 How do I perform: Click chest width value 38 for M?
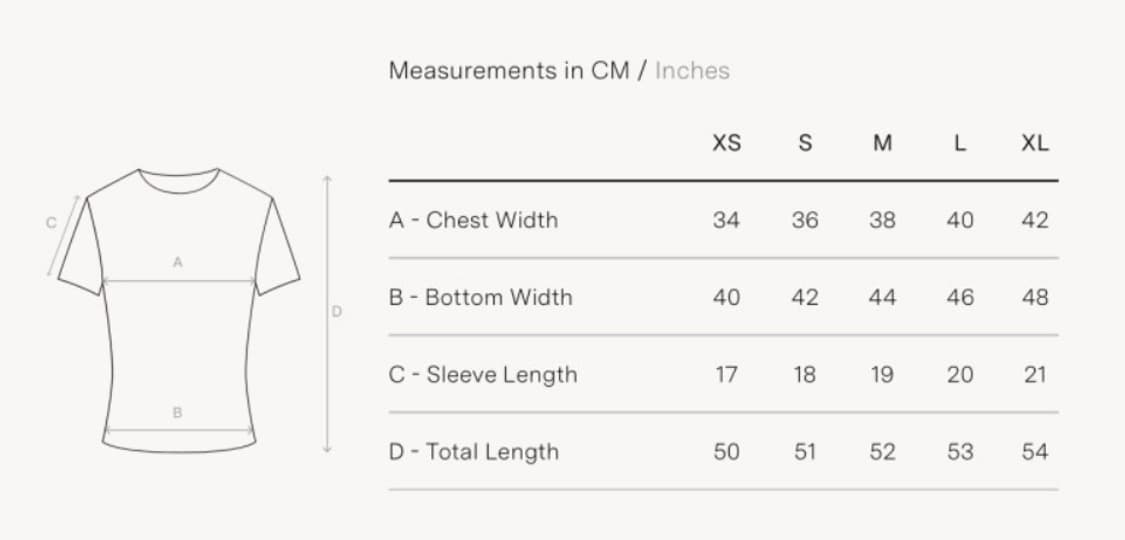pyautogui.click(x=882, y=219)
